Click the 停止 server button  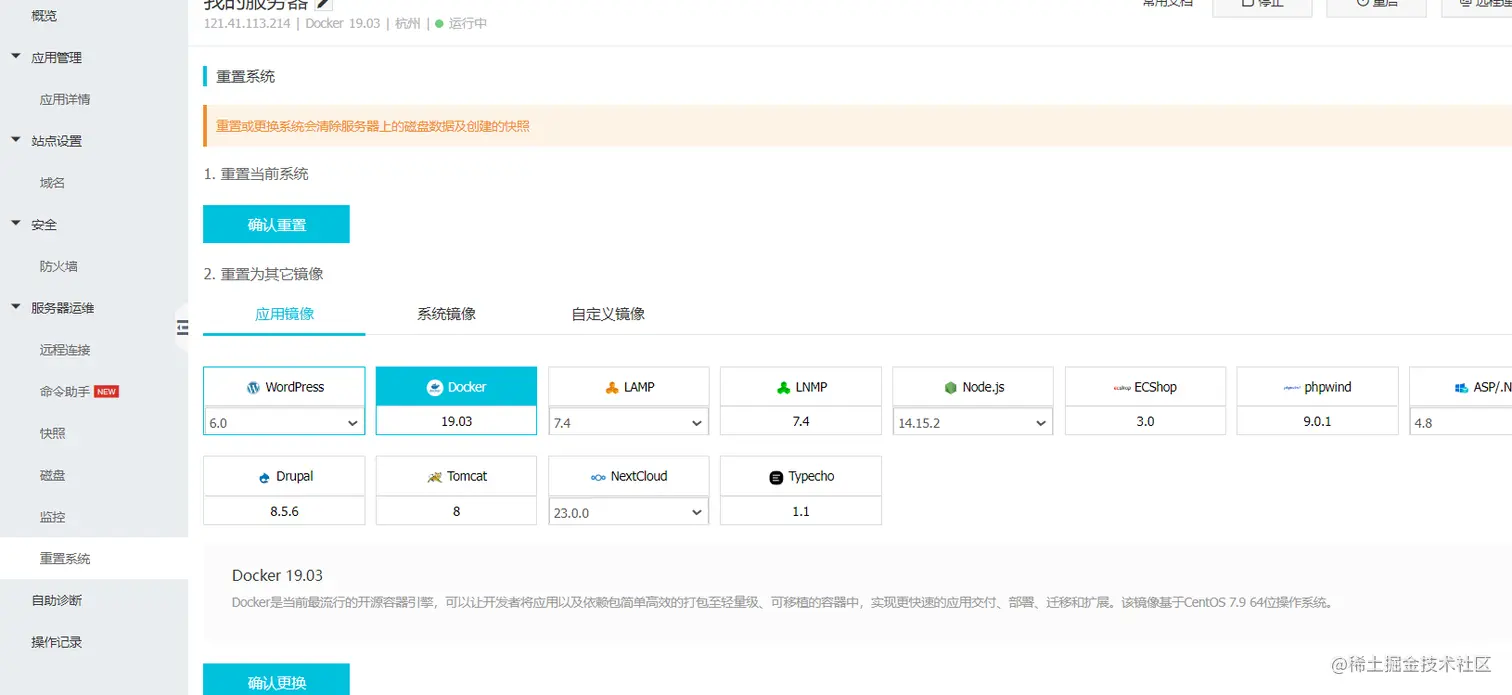(1261, 6)
